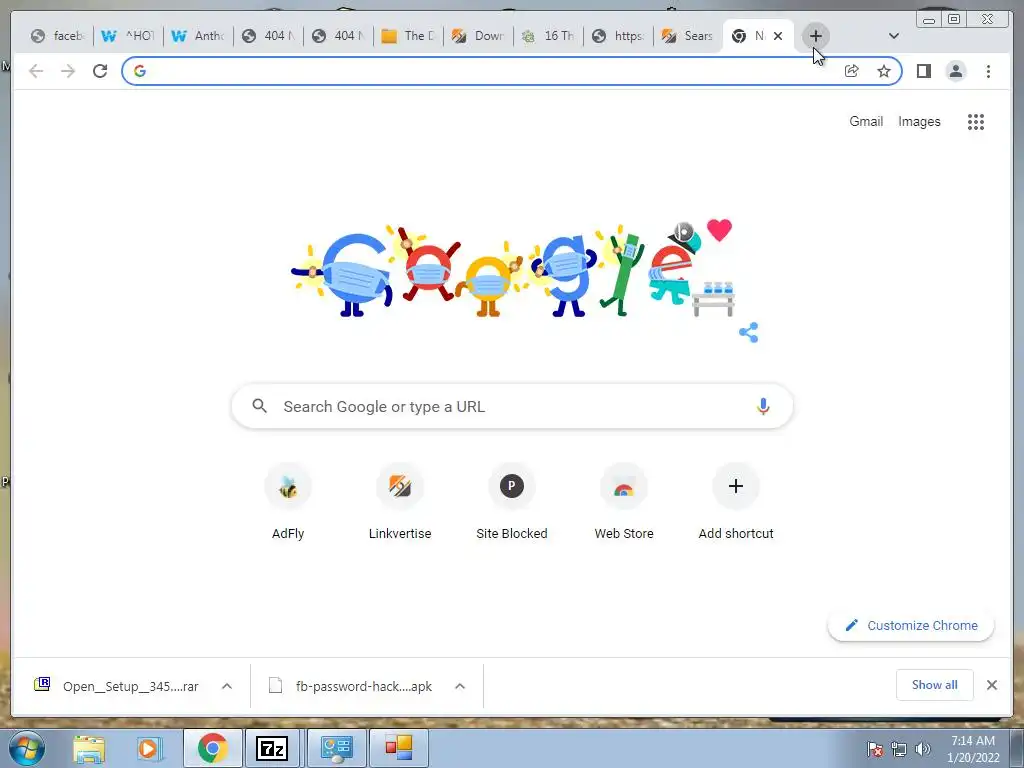
Task: Open the Chrome three-dot menu
Action: (988, 71)
